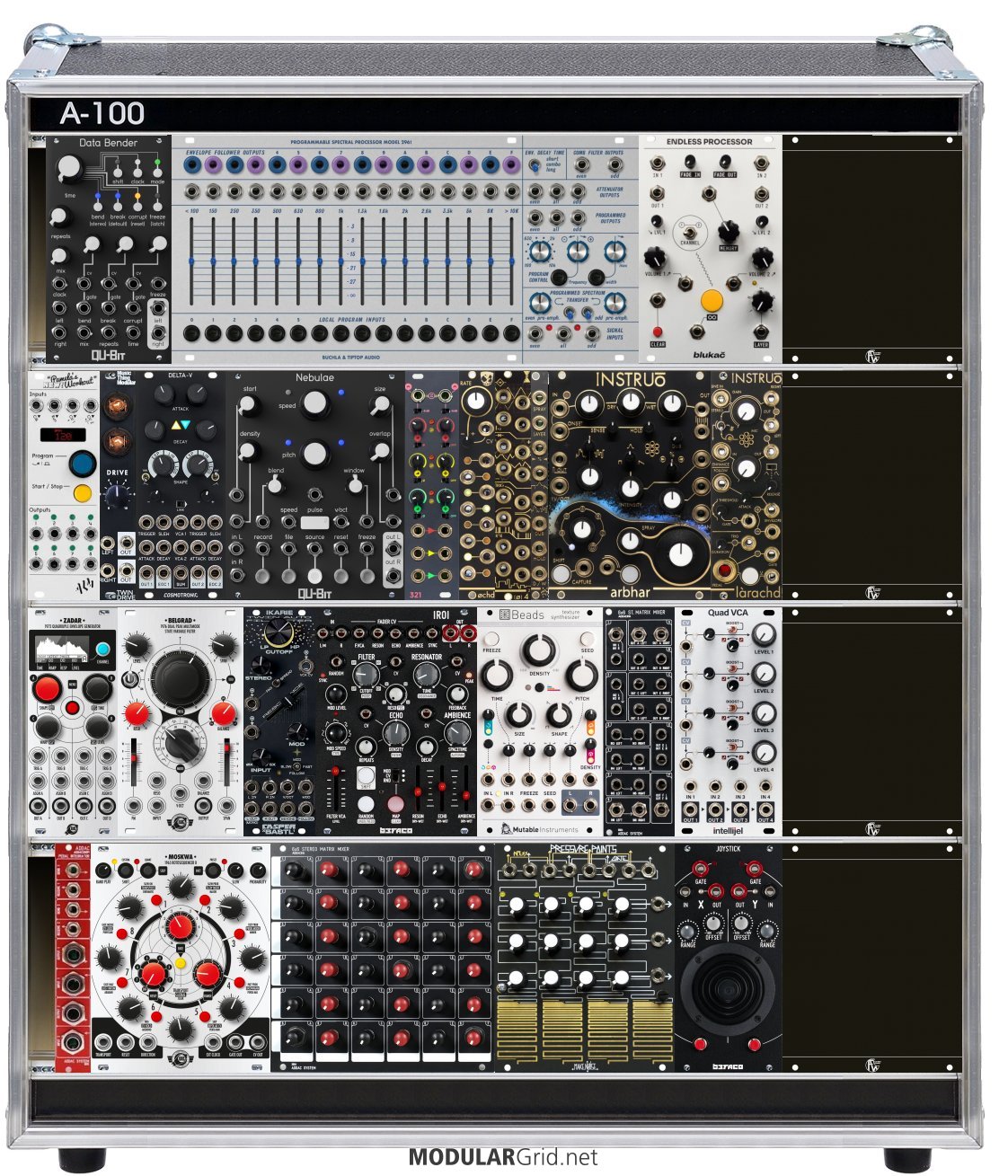This screenshot has height=1176, width=1008.
Task: Push the Moskwa yellow center button
Action: click(x=179, y=963)
